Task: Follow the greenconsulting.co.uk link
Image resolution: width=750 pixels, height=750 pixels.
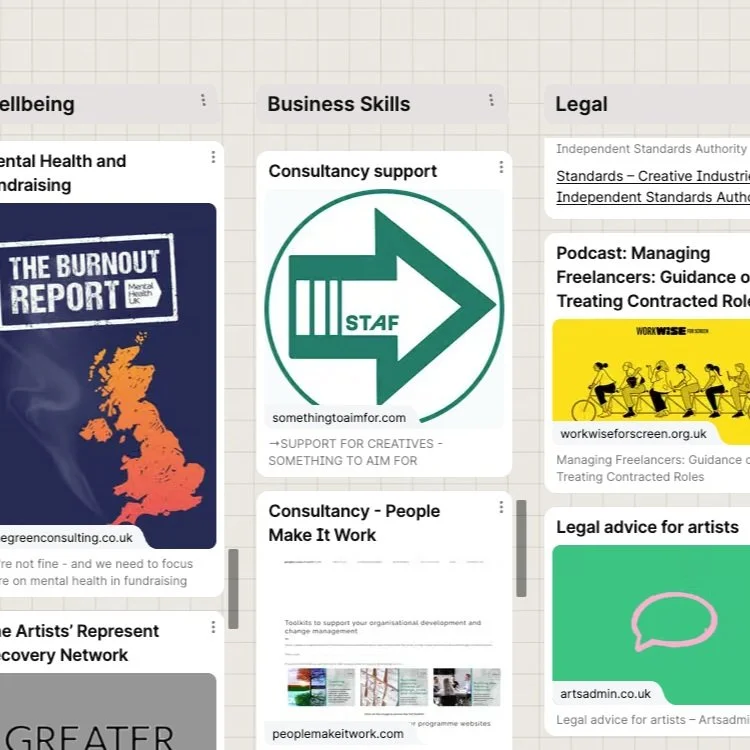Action: (66, 538)
